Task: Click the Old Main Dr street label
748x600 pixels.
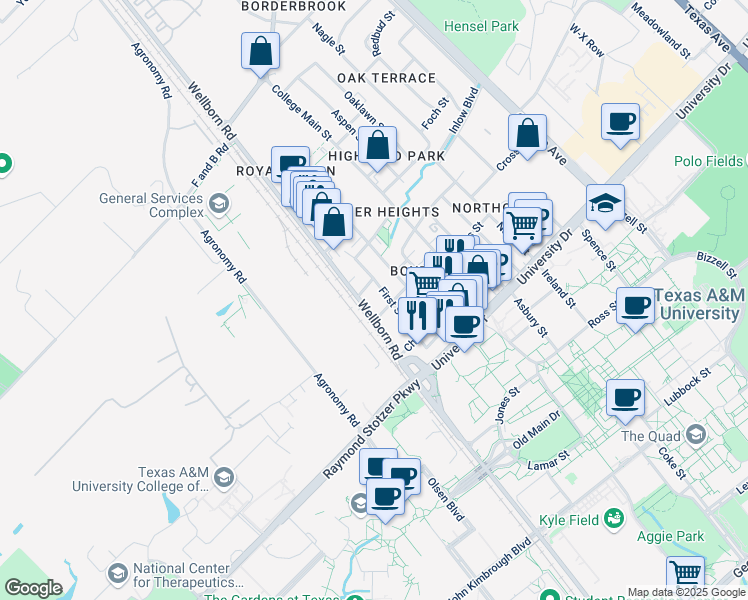Action: pyautogui.click(x=537, y=430)
